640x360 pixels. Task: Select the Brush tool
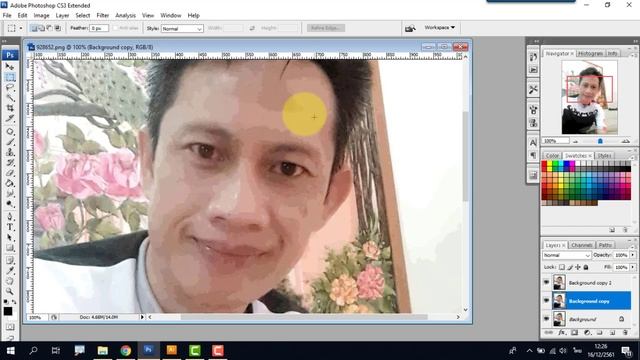click(x=10, y=142)
